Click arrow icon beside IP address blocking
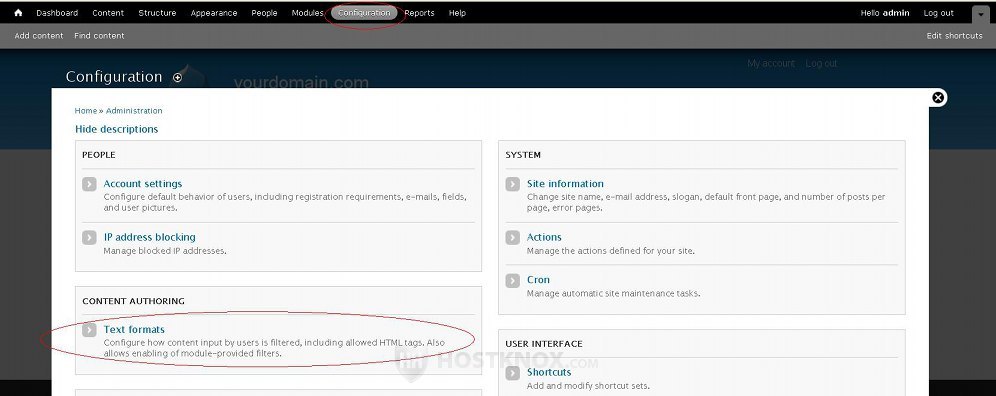 (x=89, y=238)
